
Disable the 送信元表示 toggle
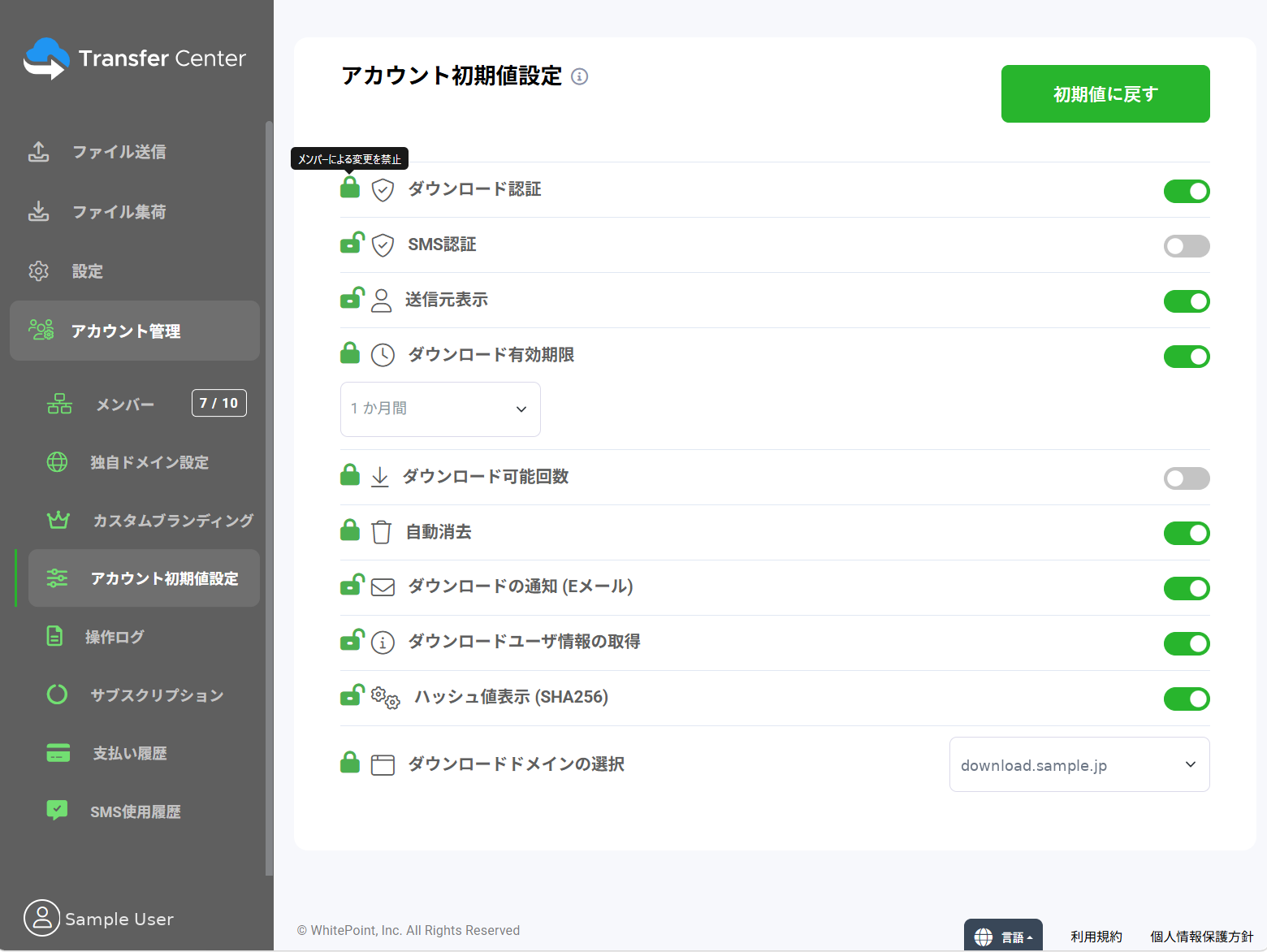pyautogui.click(x=1187, y=301)
